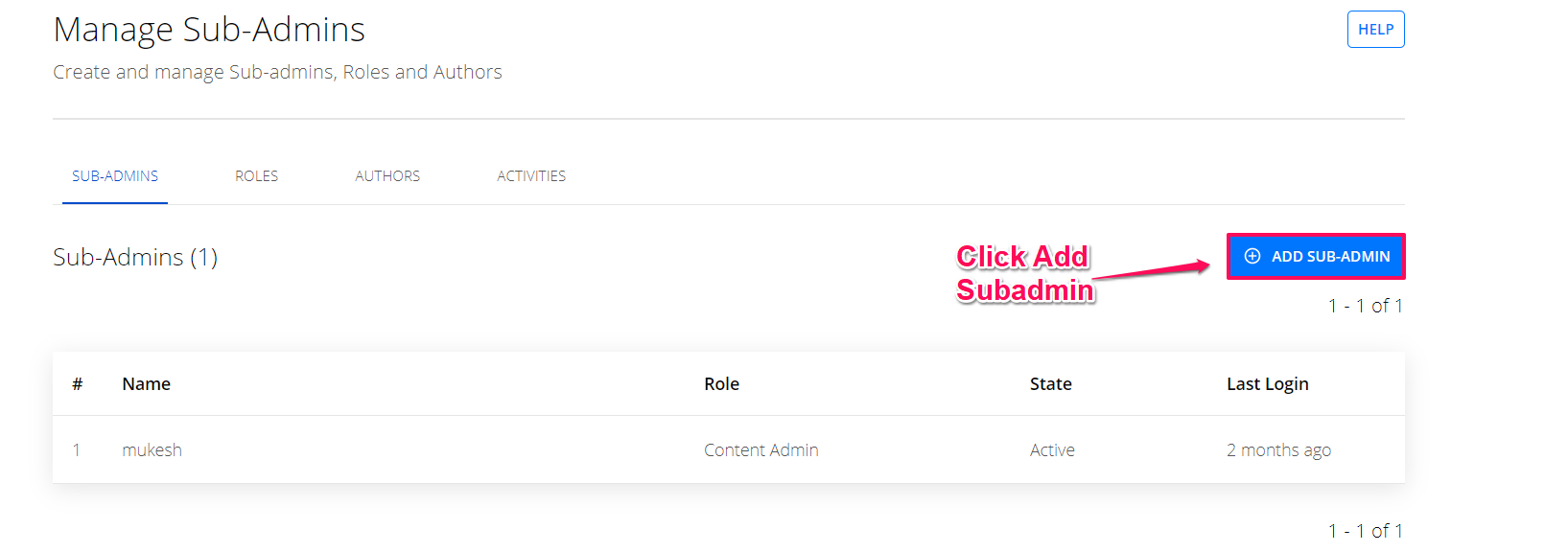
Task: Click the Content Admin role cell
Action: [x=761, y=449]
